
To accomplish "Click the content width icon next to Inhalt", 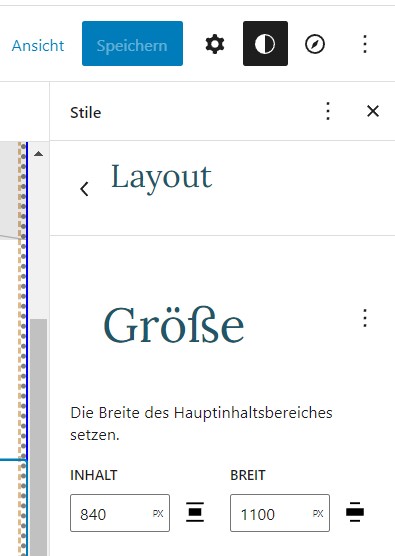I will point(195,512).
